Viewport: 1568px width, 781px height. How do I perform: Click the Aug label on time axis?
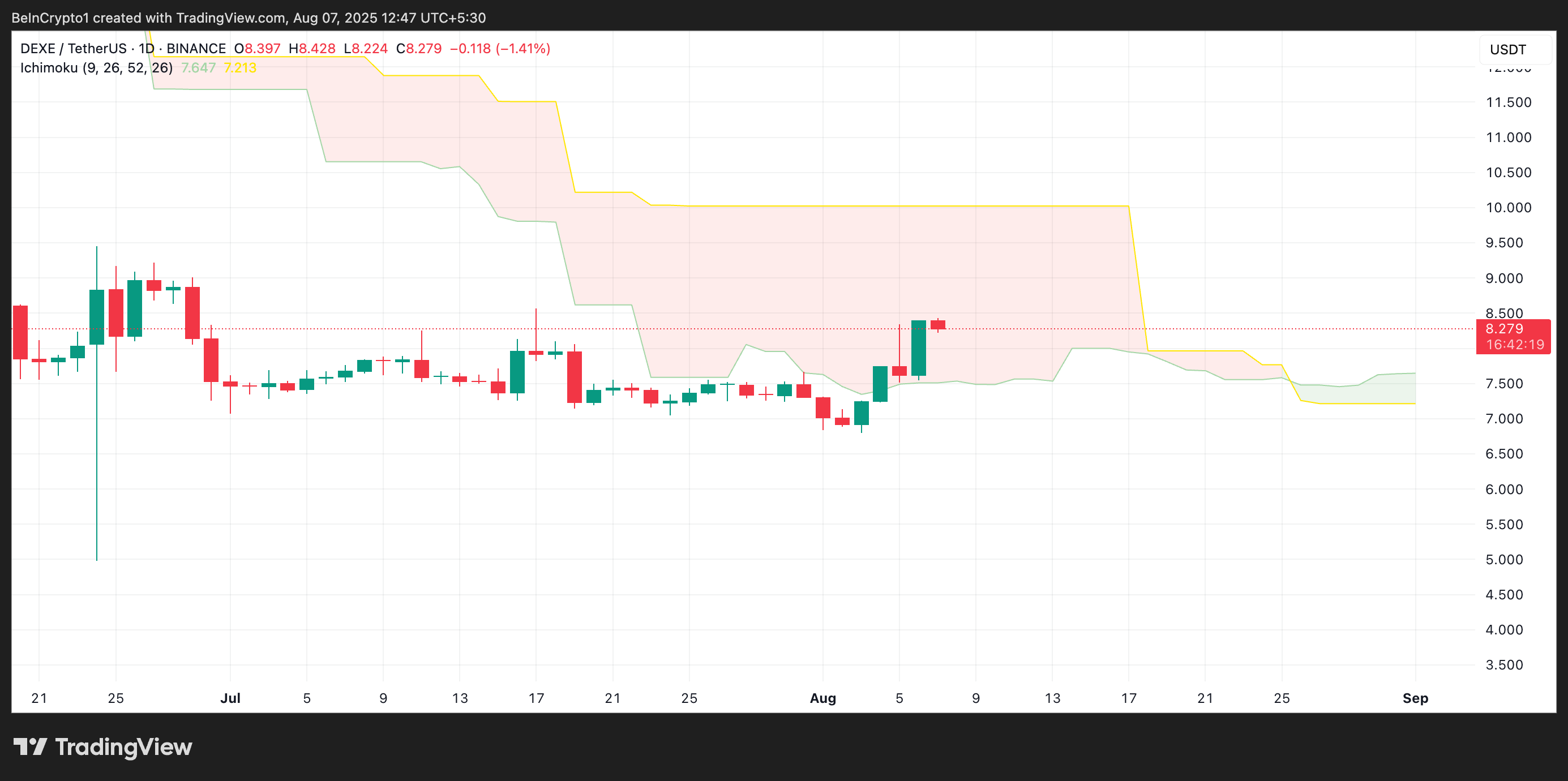(822, 698)
